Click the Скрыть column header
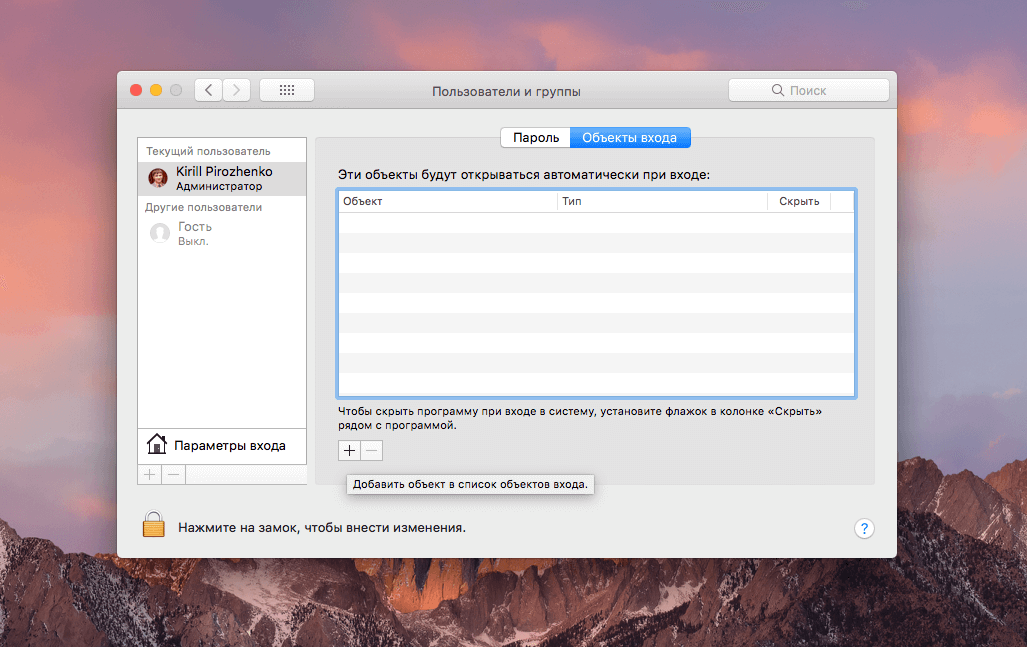This screenshot has width=1027, height=647. 798,201
